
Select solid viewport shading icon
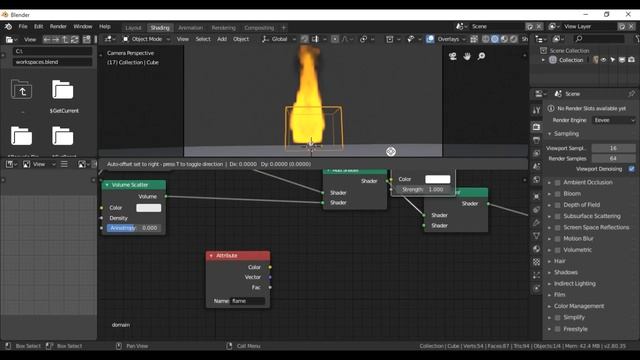(495, 39)
